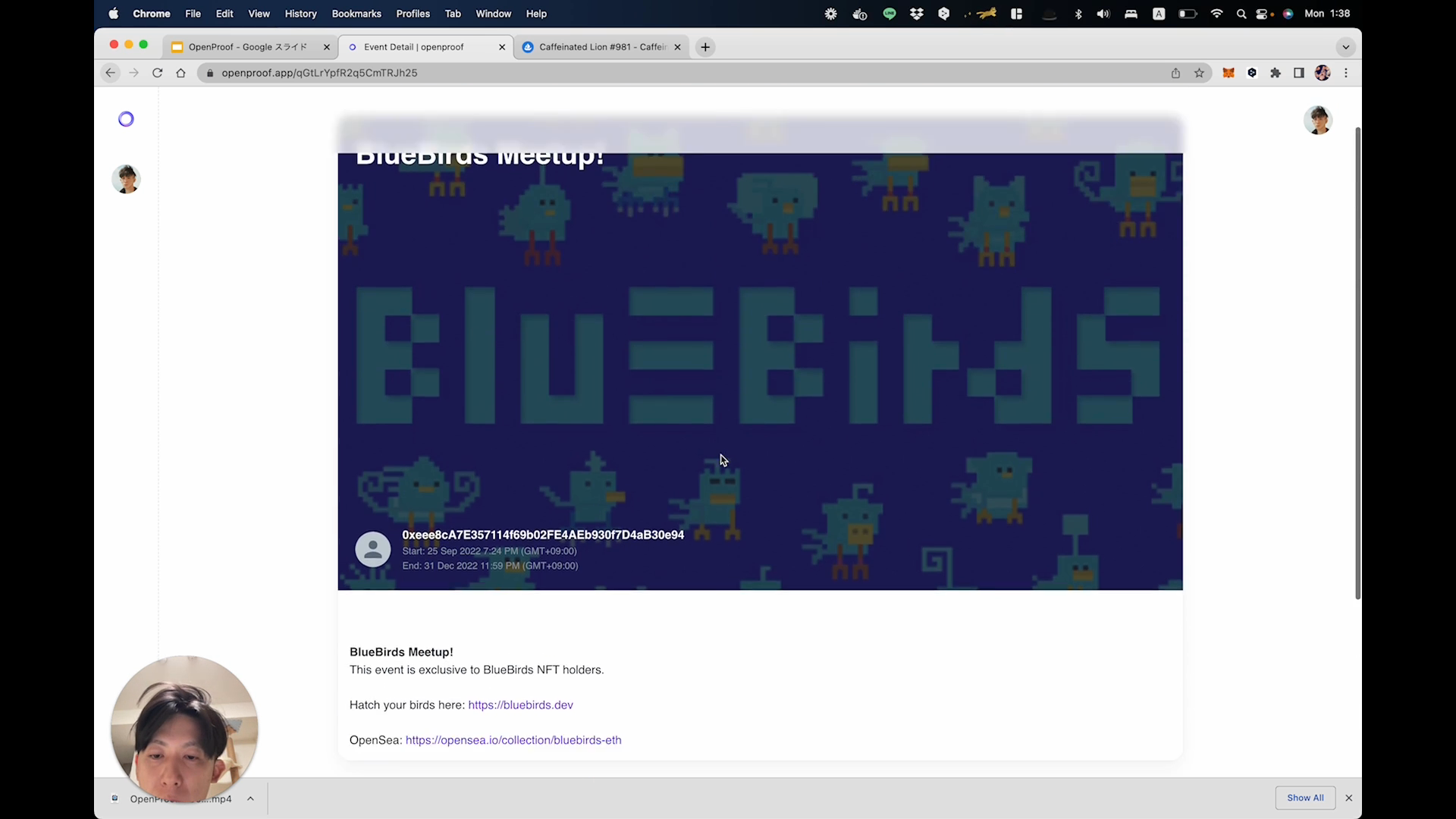Click the End: 31 Dec 2022 text
1456x819 pixels.
point(490,566)
